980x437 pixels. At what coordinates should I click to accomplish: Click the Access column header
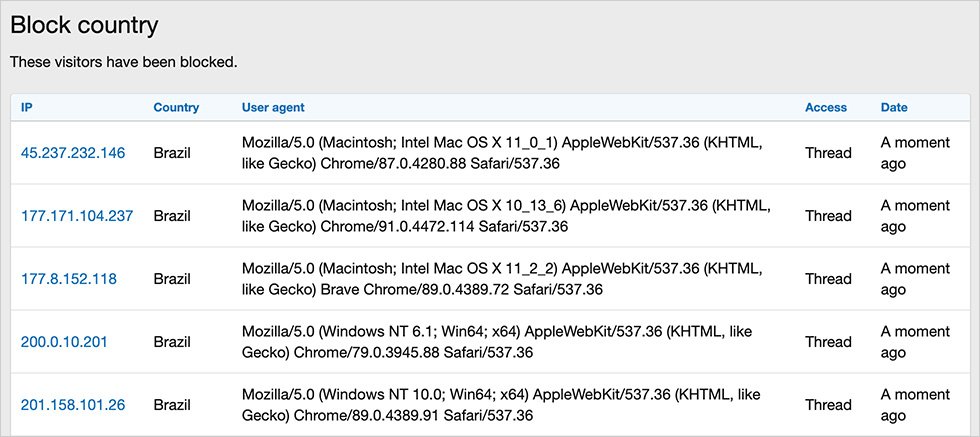click(825, 108)
